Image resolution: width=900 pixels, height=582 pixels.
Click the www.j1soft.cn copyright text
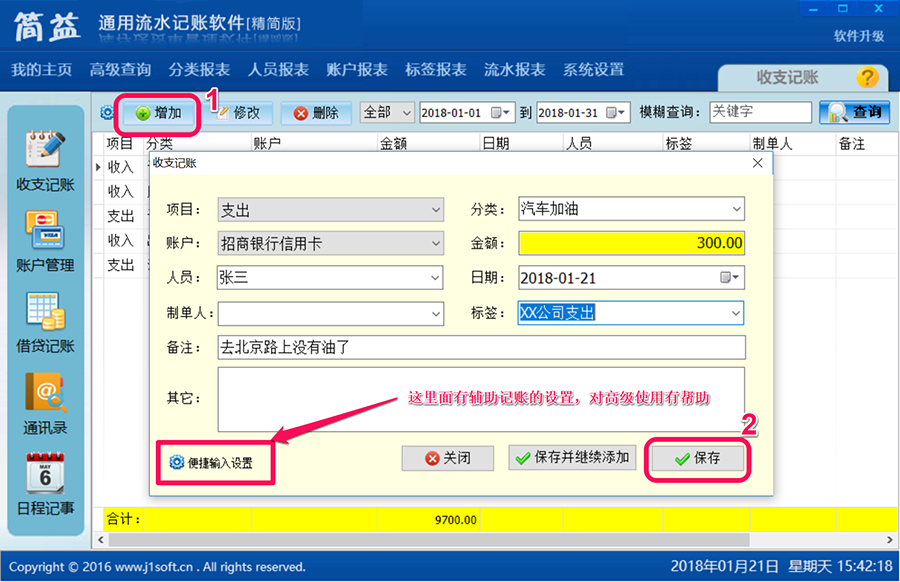click(x=153, y=567)
